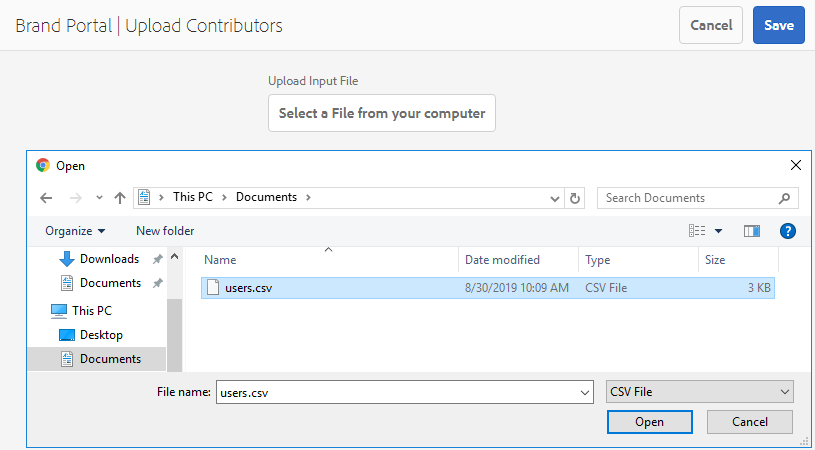
Task: Toggle the preview pane icon
Action: (x=752, y=231)
